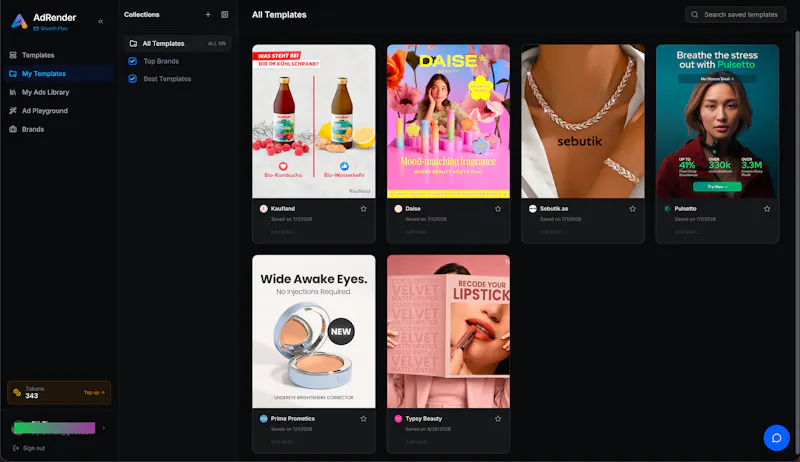Image resolution: width=800 pixels, height=462 pixels.
Task: Toggle the Best Templates checkbox
Action: [x=133, y=79]
